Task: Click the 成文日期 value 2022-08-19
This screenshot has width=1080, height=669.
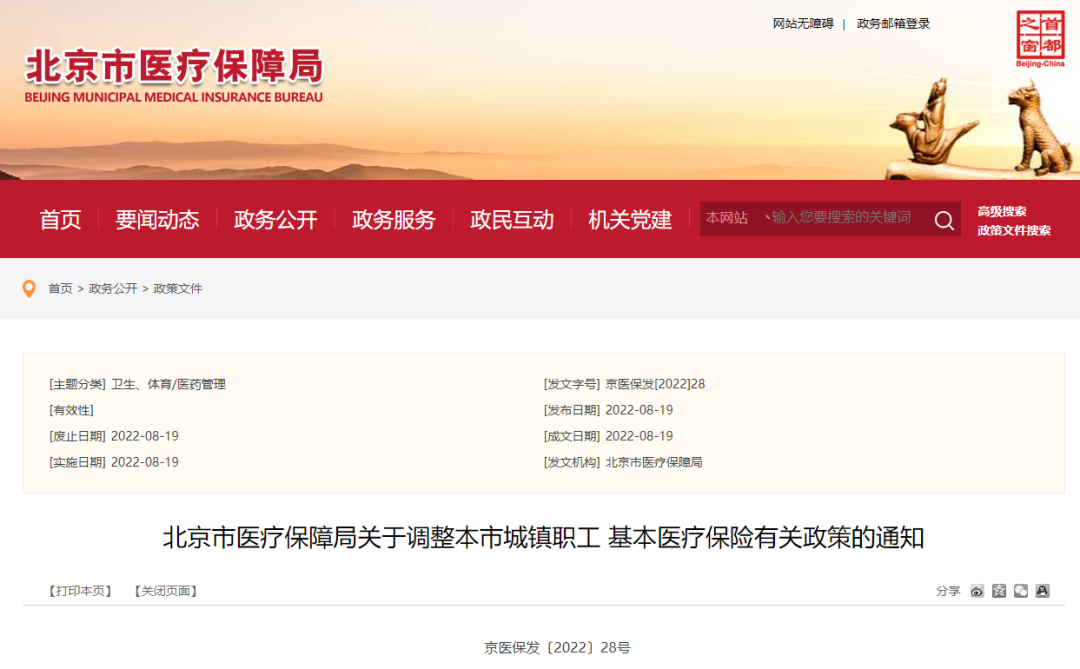Action: coord(639,436)
